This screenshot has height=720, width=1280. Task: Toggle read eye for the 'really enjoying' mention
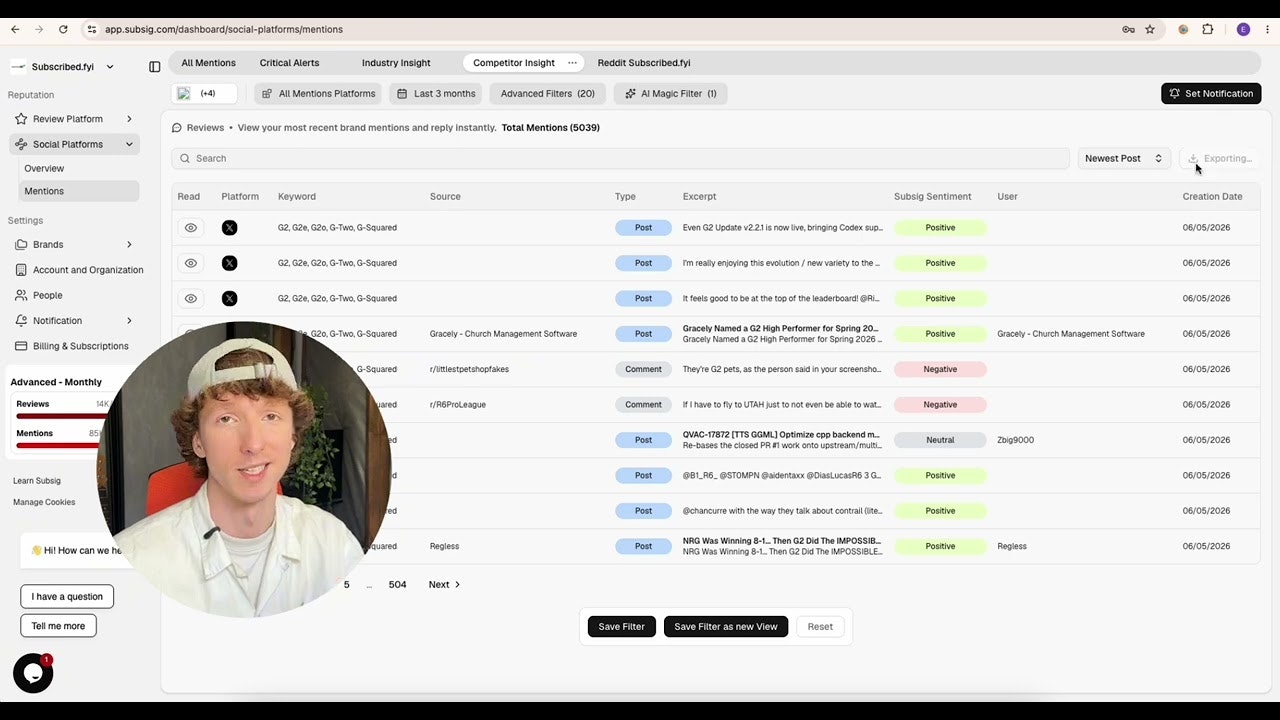(191, 263)
